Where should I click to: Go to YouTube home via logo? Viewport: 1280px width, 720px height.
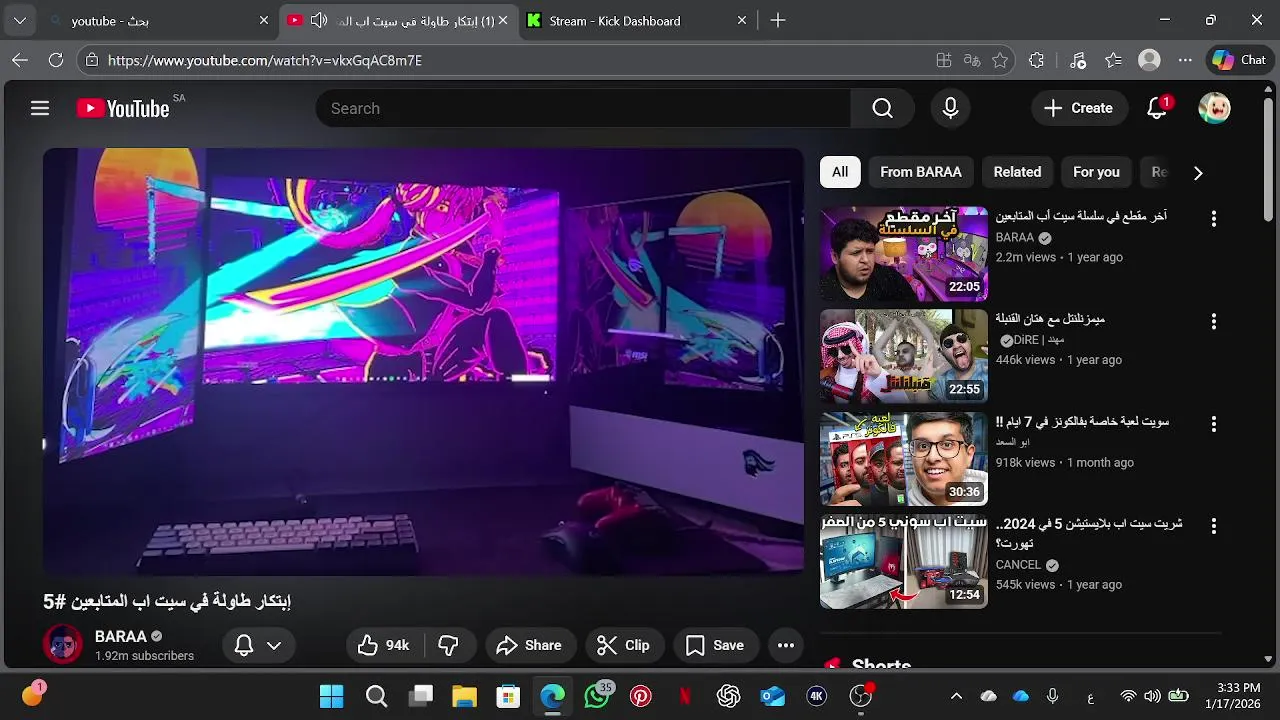(x=123, y=108)
